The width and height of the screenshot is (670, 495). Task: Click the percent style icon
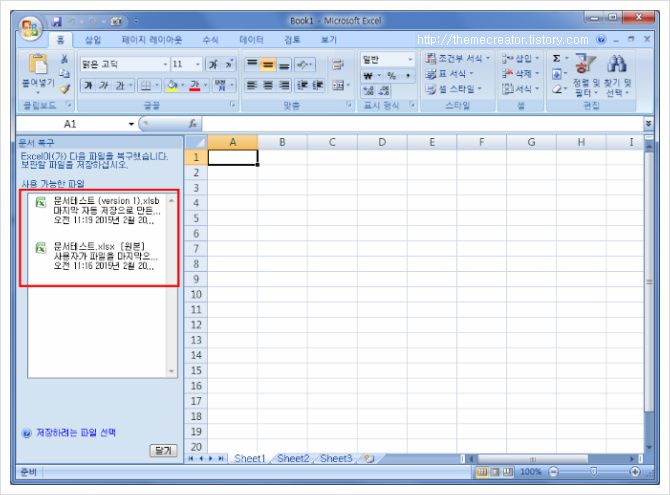point(391,76)
